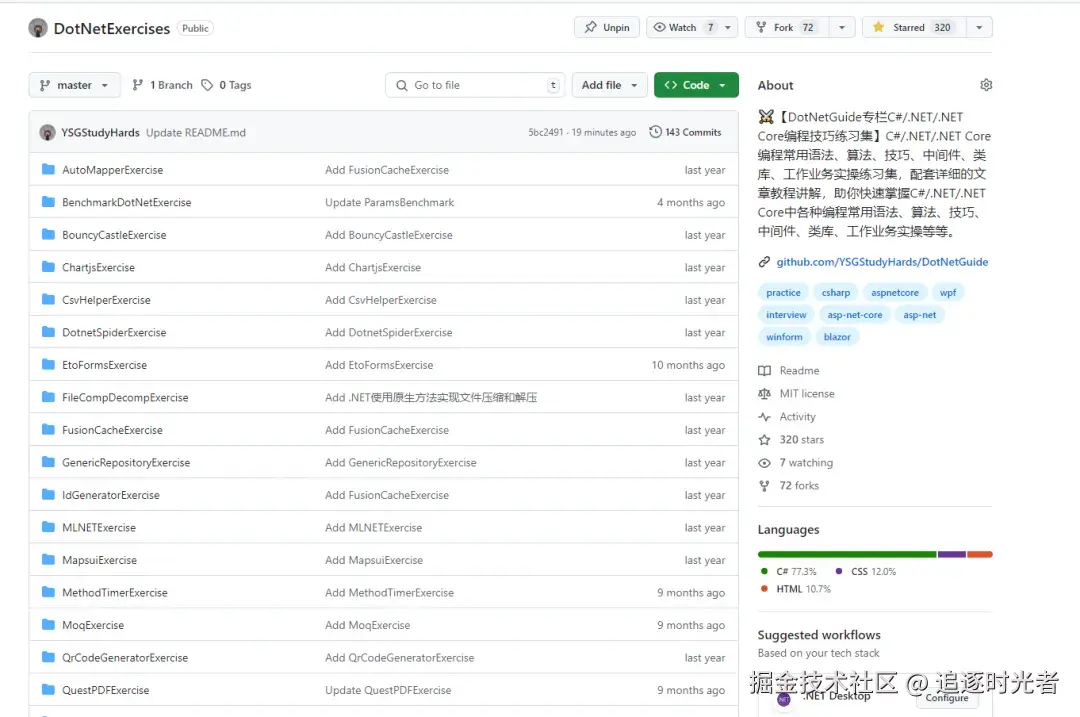Click the green C# segment of language bar
The width and height of the screenshot is (1080, 717).
click(847, 554)
